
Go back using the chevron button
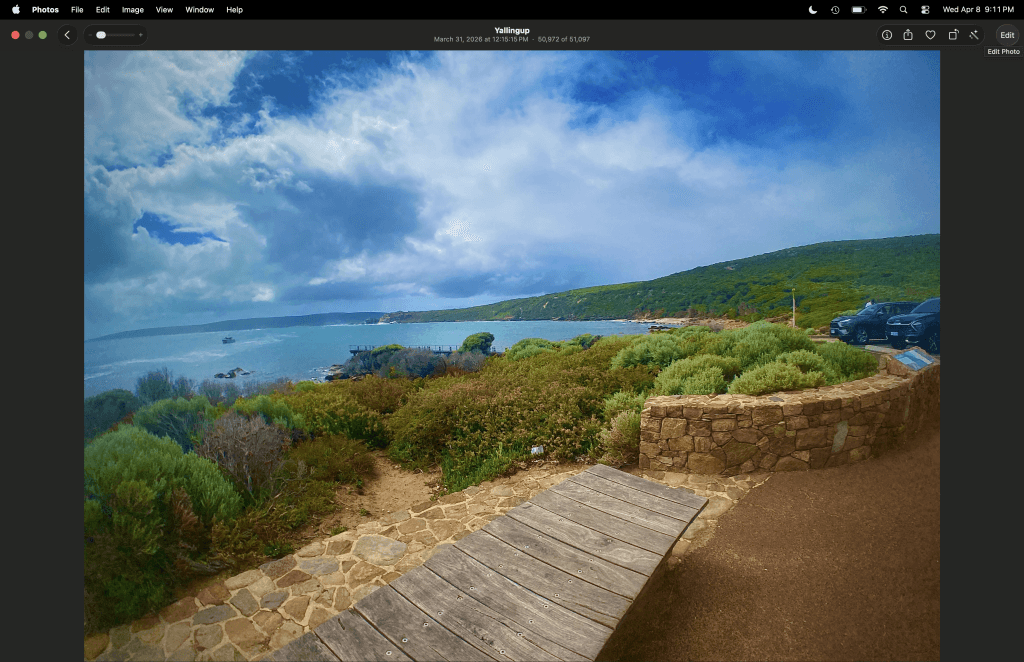pos(67,34)
